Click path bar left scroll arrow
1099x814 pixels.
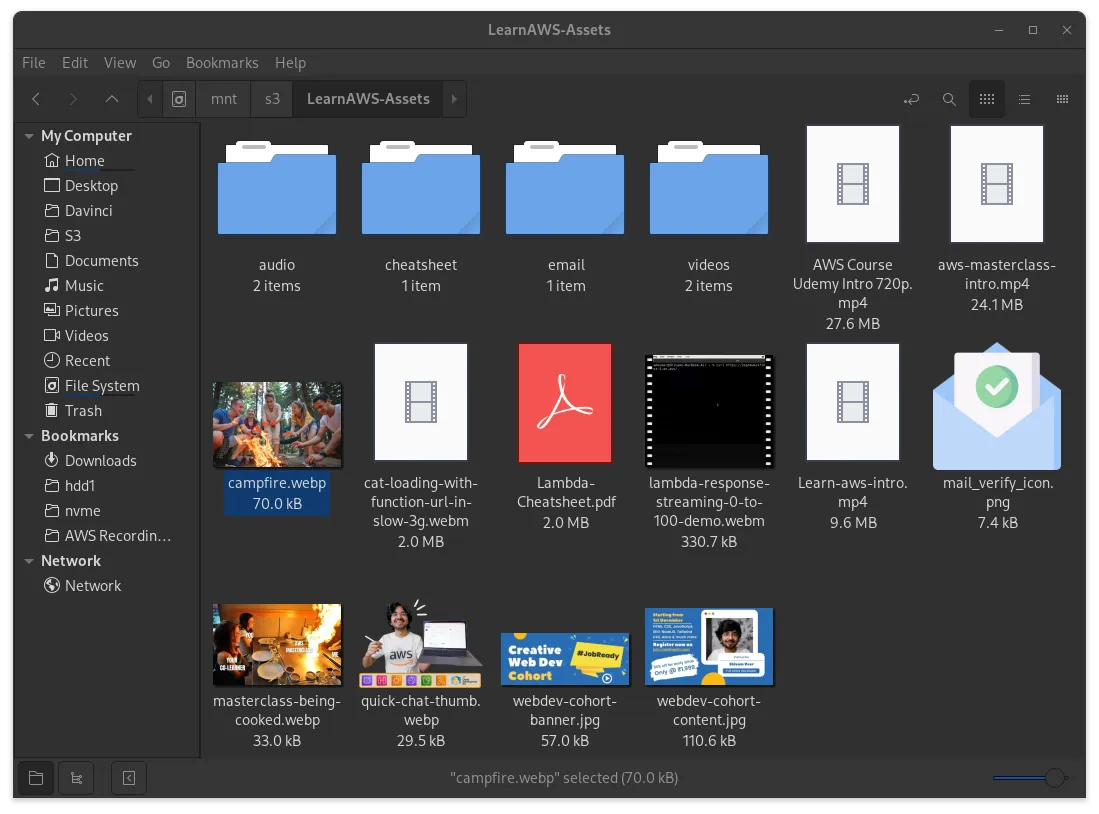pyautogui.click(x=150, y=99)
